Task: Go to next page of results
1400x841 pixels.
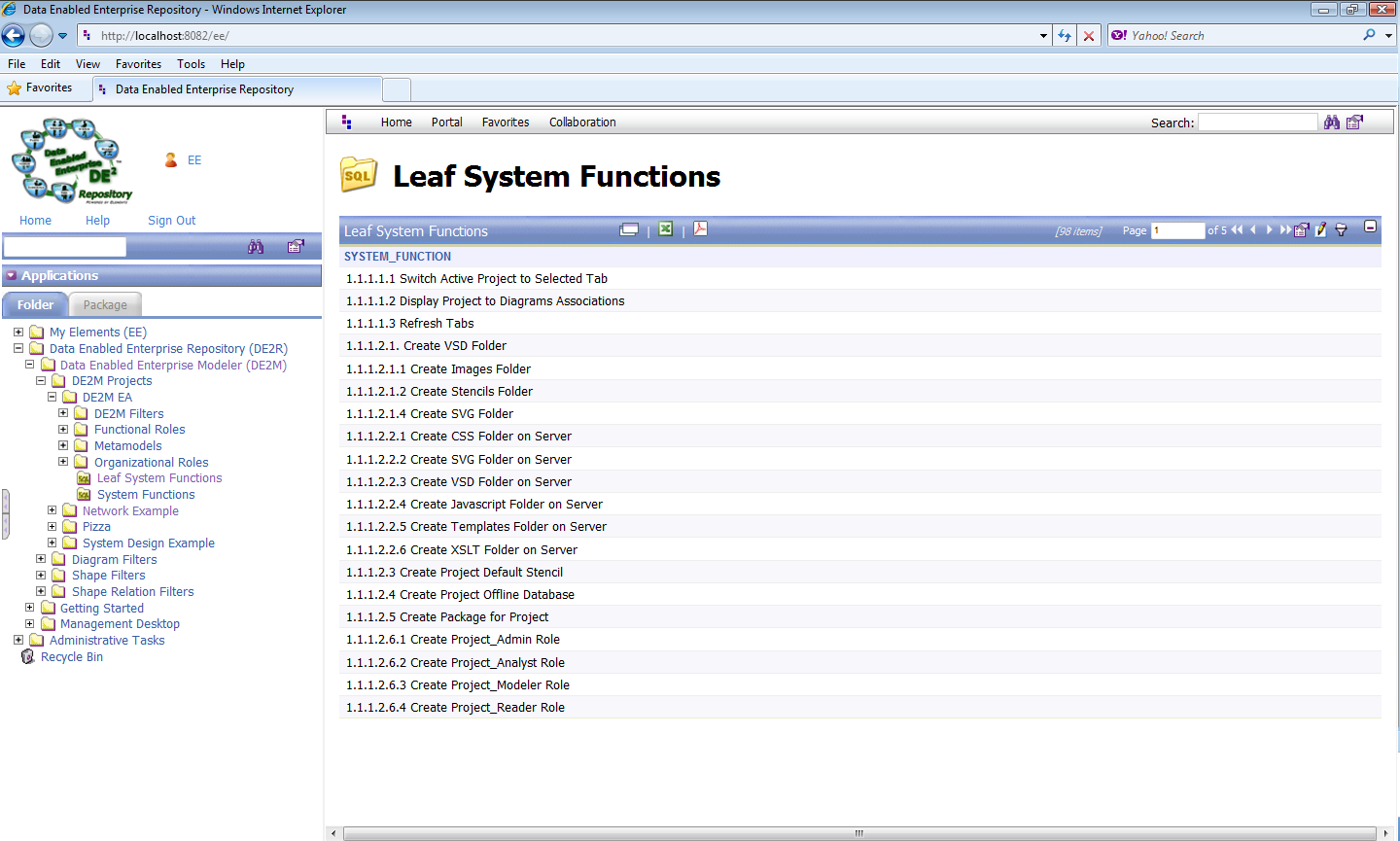Action: click(x=1269, y=230)
